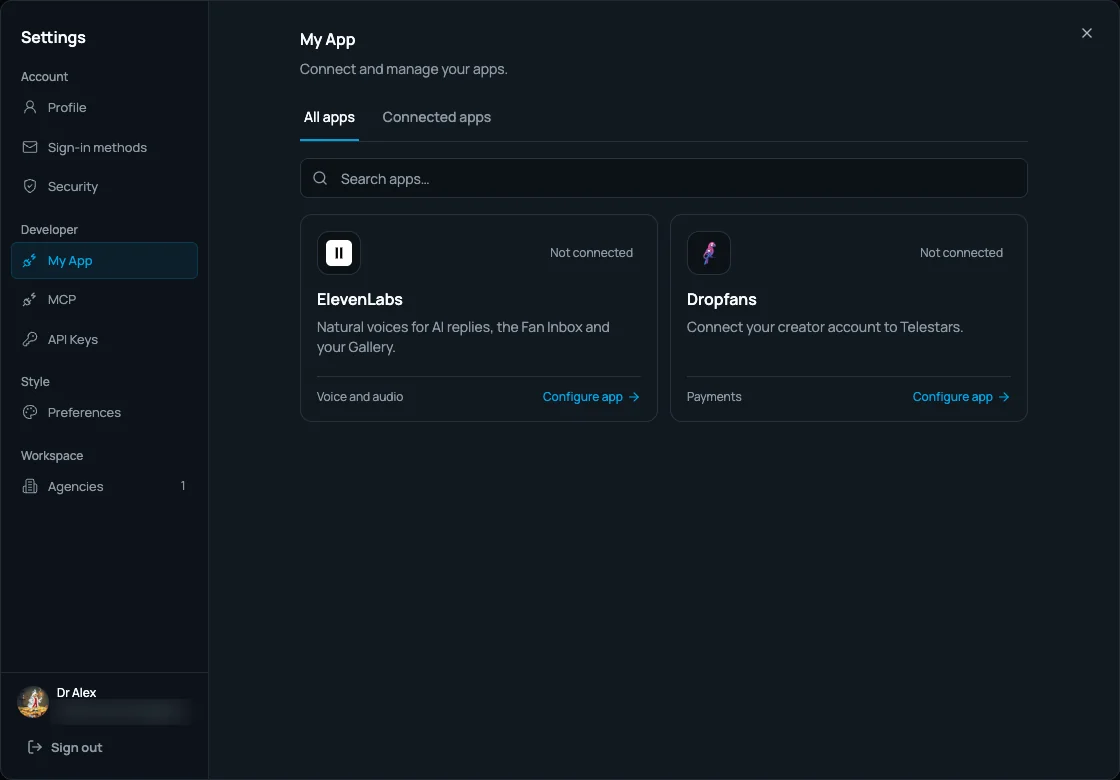Click the Dr Alex user name
Image resolution: width=1120 pixels, height=780 pixels.
pyautogui.click(x=76, y=692)
